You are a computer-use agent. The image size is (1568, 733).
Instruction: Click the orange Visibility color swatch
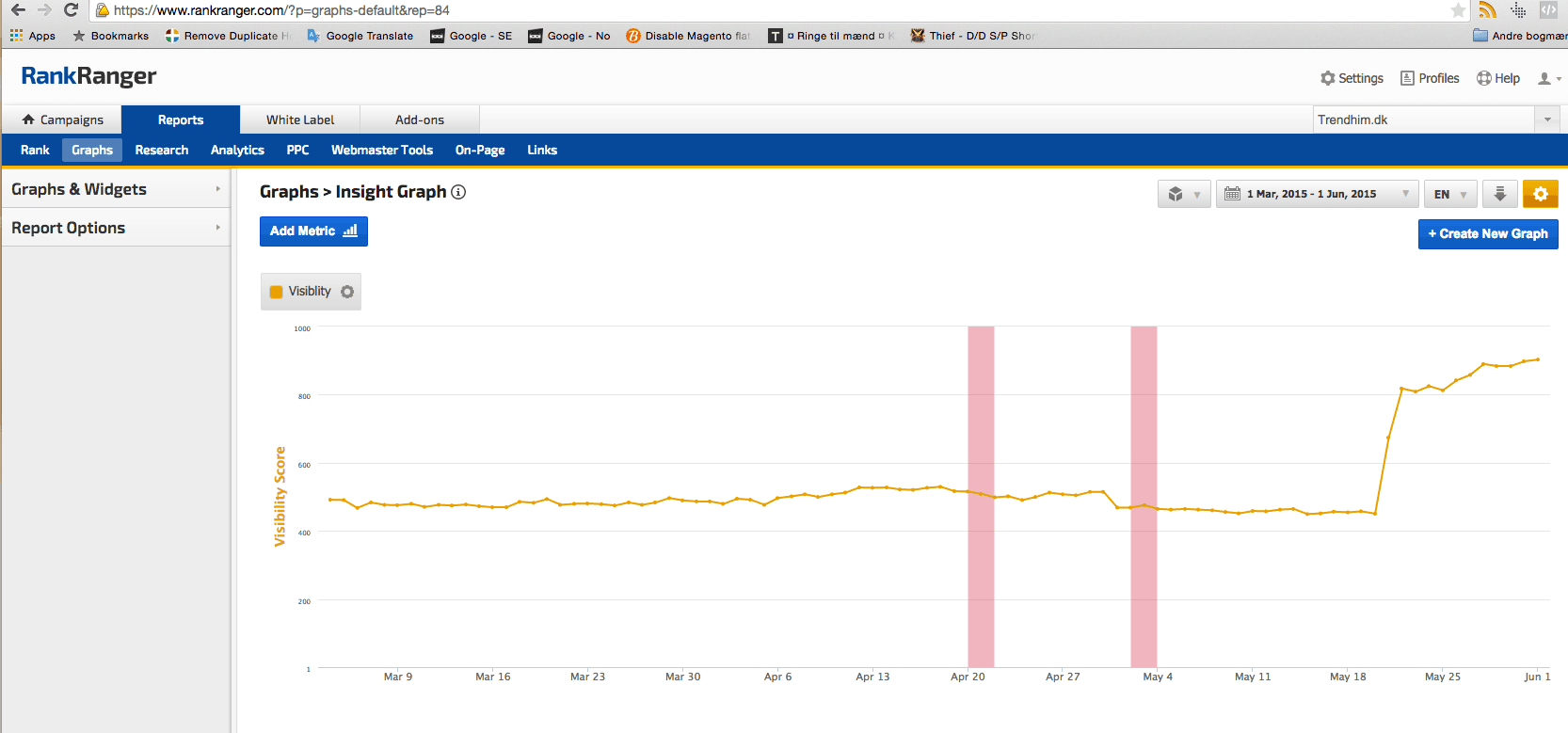pos(277,292)
